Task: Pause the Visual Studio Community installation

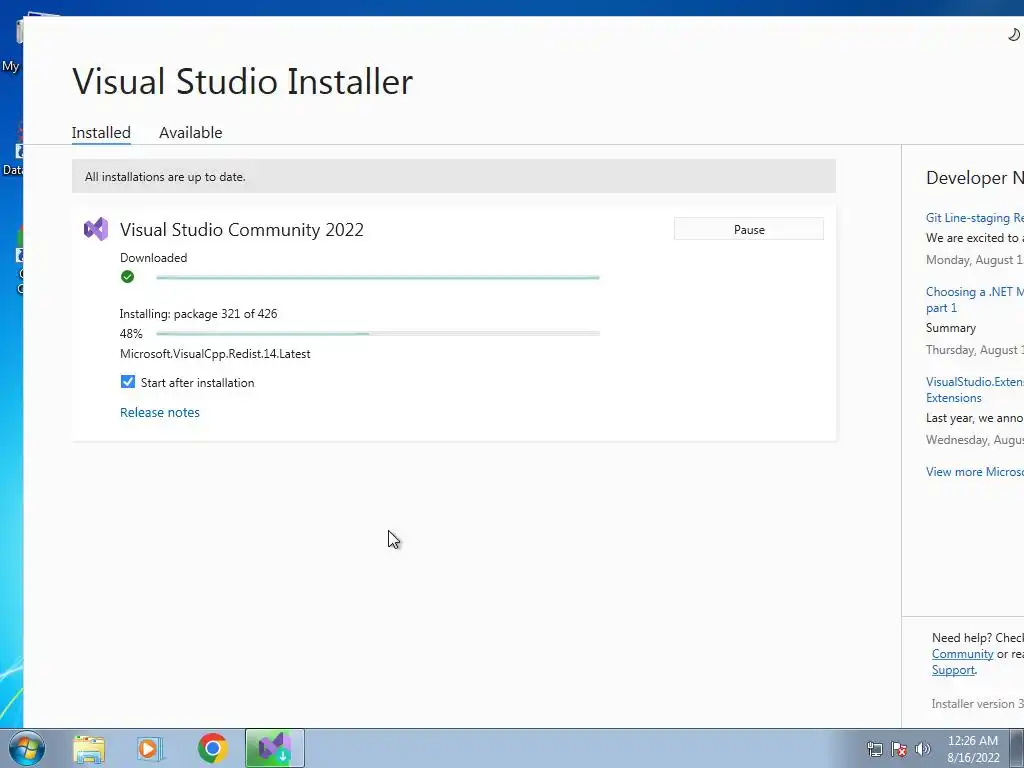Action: 749,229
